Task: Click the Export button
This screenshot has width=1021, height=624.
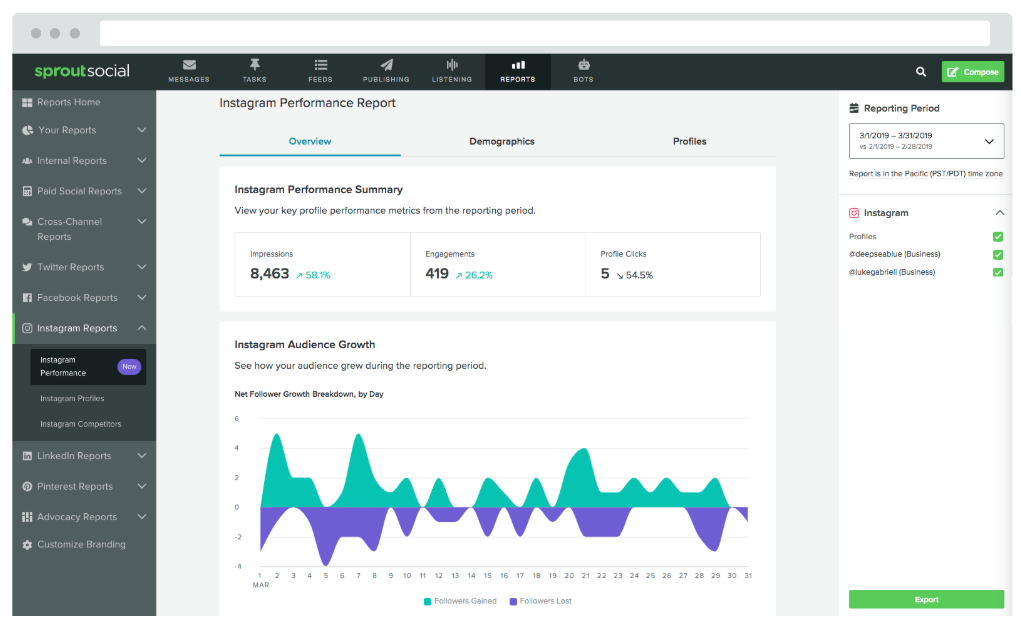Action: [x=926, y=599]
